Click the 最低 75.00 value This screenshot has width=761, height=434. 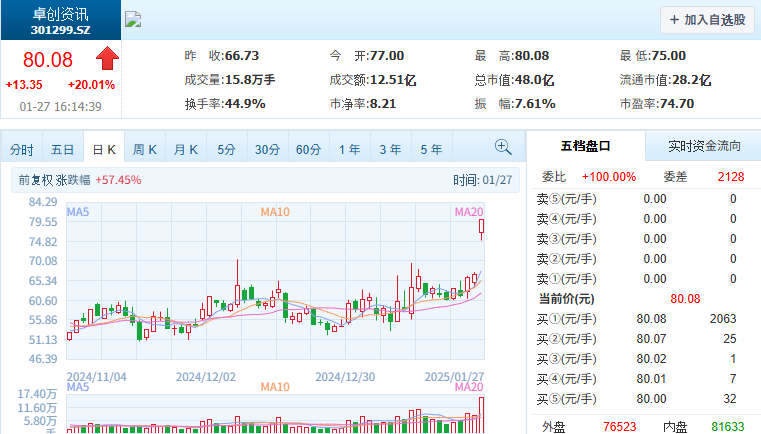668,56
